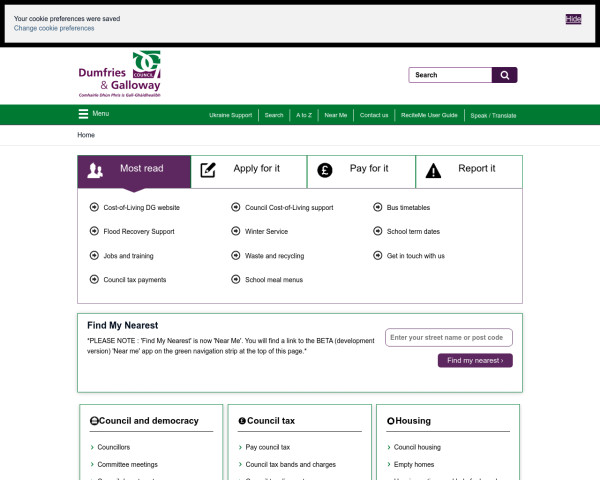Click the header Search text field
Screen dimensions: 600x480
[450, 75]
